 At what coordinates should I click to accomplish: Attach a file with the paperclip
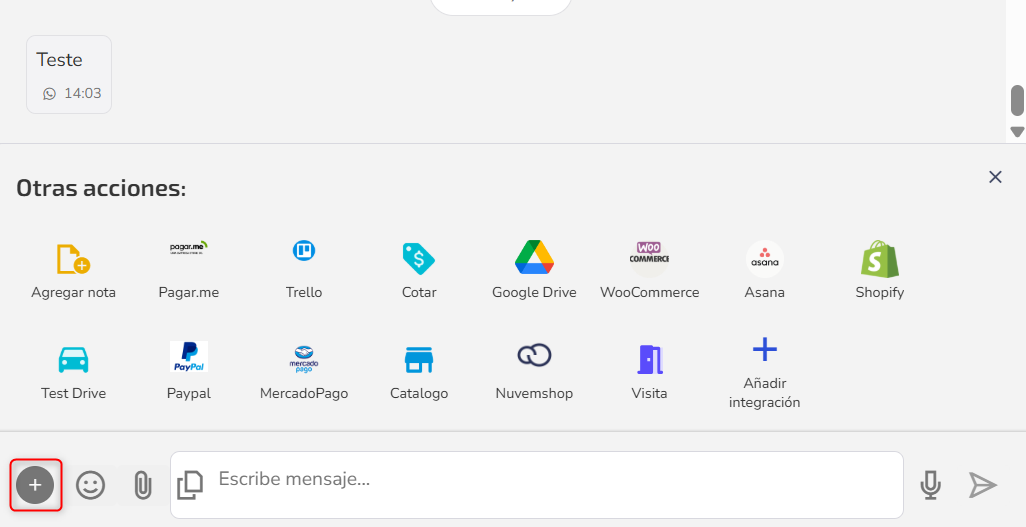[x=143, y=486]
